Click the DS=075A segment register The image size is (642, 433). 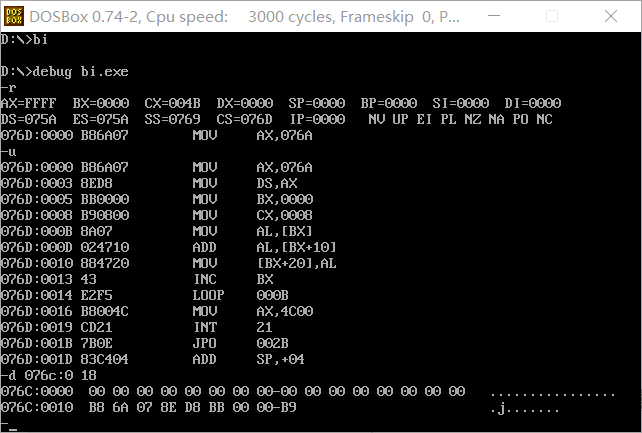coord(29,119)
